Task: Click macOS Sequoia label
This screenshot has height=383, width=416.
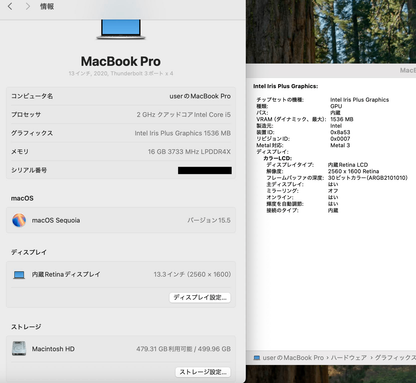Action: (56, 220)
